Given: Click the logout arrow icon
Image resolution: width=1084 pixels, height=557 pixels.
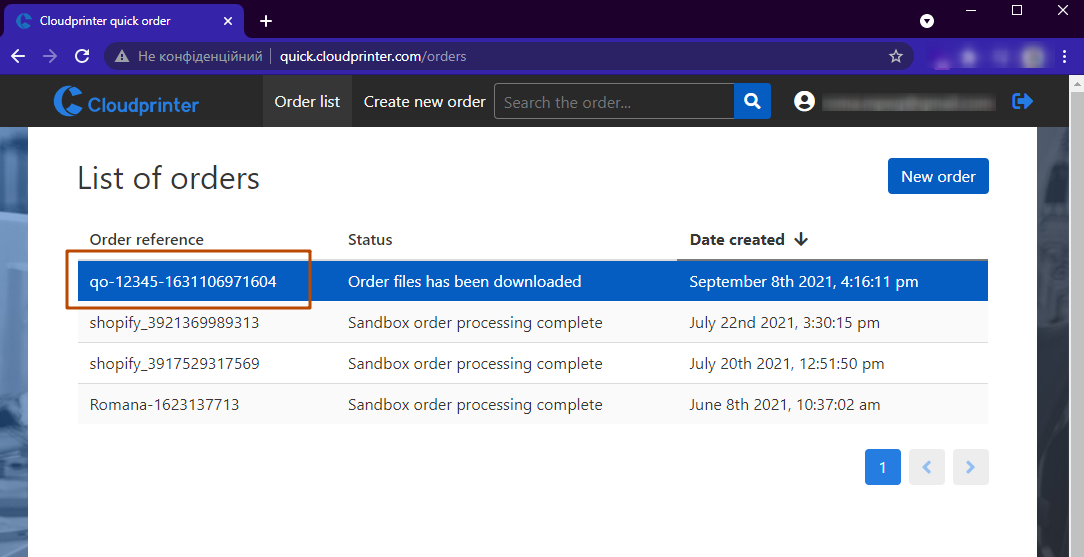Looking at the screenshot, I should [x=1022, y=102].
